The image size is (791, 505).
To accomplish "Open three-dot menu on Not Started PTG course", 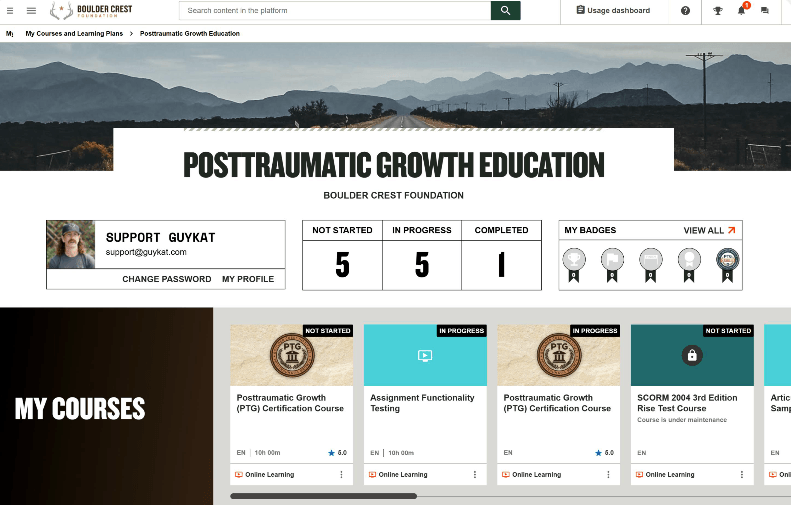I will [x=341, y=475].
